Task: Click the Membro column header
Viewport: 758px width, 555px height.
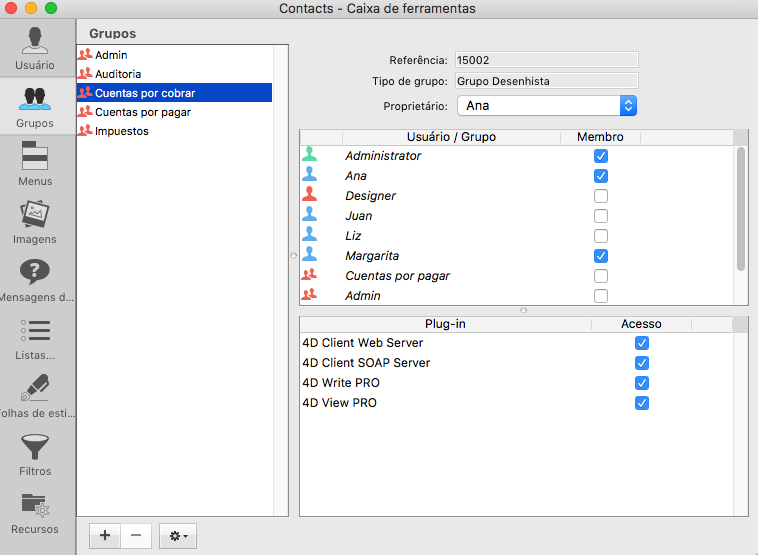Action: pos(600,137)
